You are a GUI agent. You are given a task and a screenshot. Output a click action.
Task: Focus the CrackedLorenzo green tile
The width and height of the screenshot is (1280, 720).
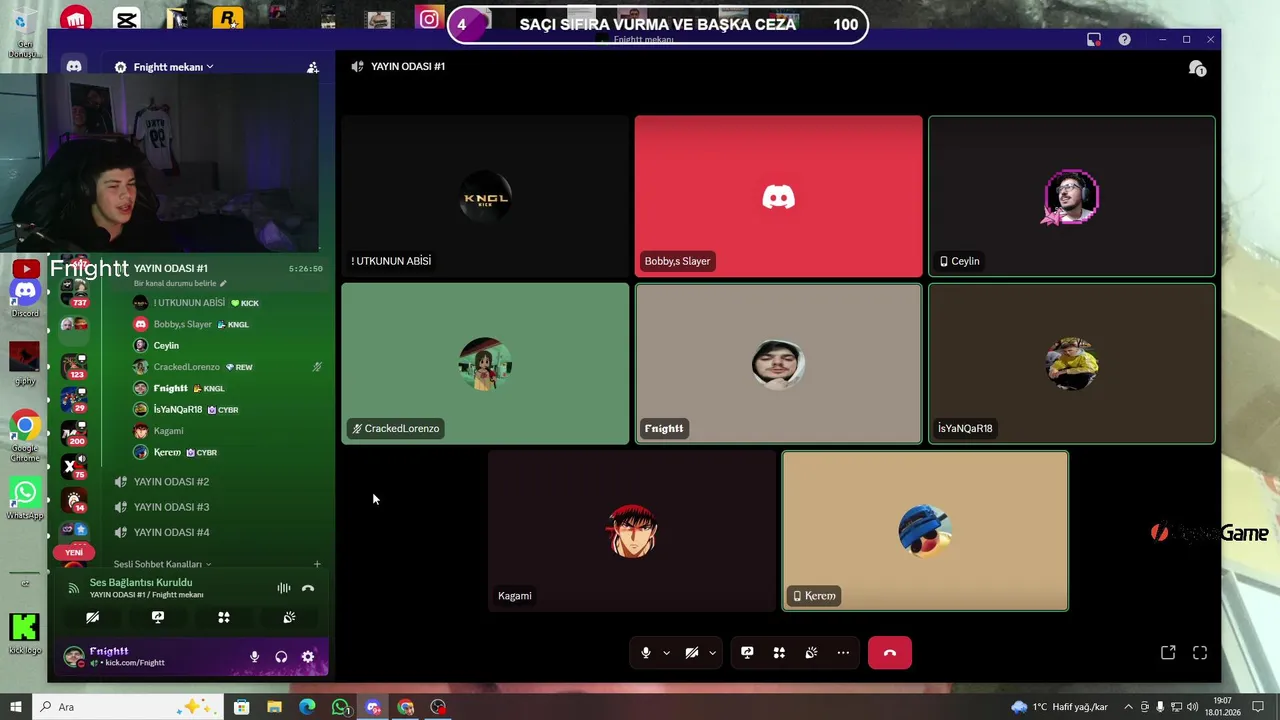485,364
